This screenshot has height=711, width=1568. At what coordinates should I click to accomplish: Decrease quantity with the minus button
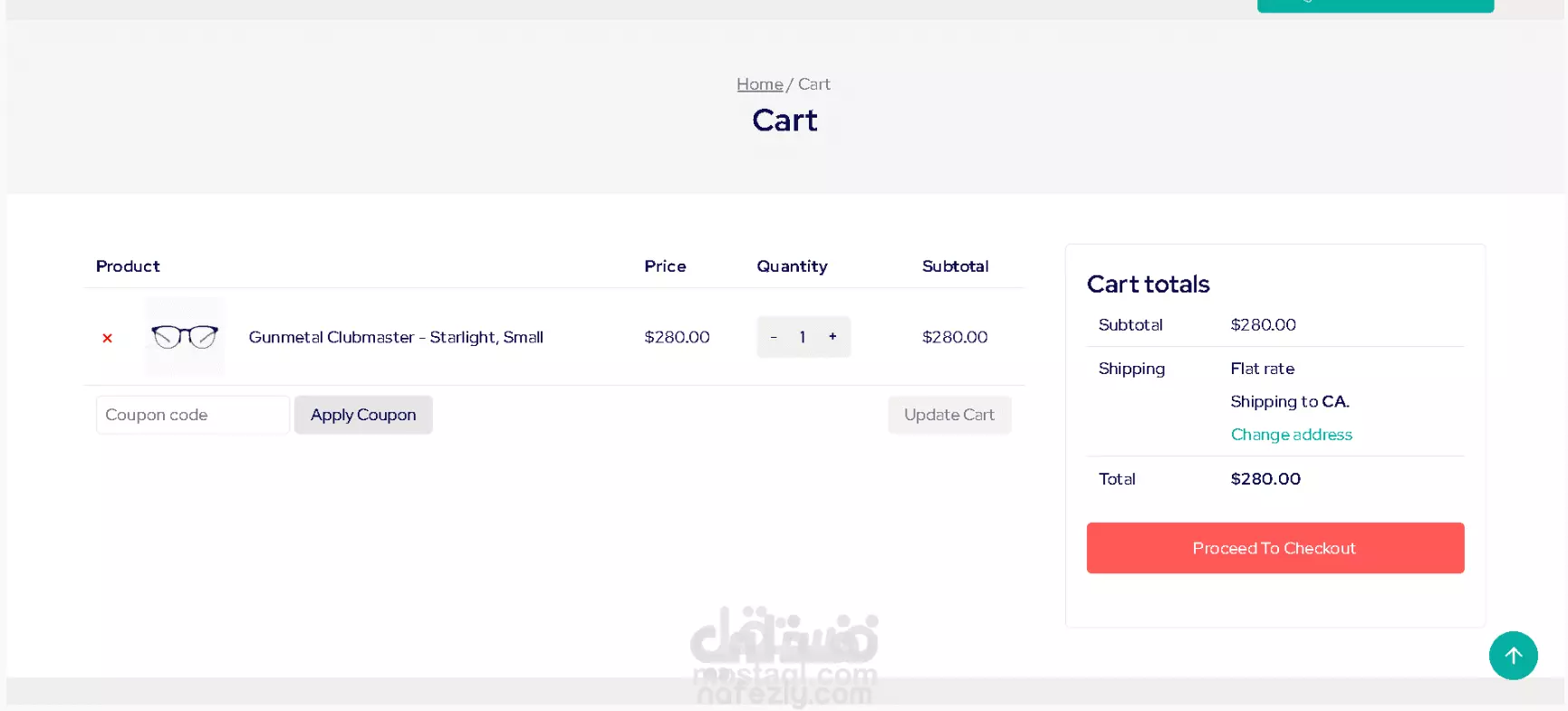774,337
